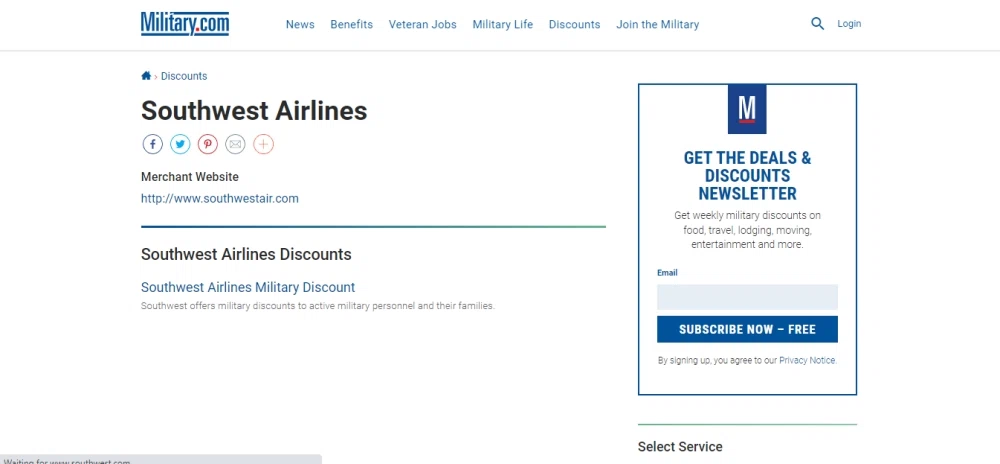Click the Login link

849,24
